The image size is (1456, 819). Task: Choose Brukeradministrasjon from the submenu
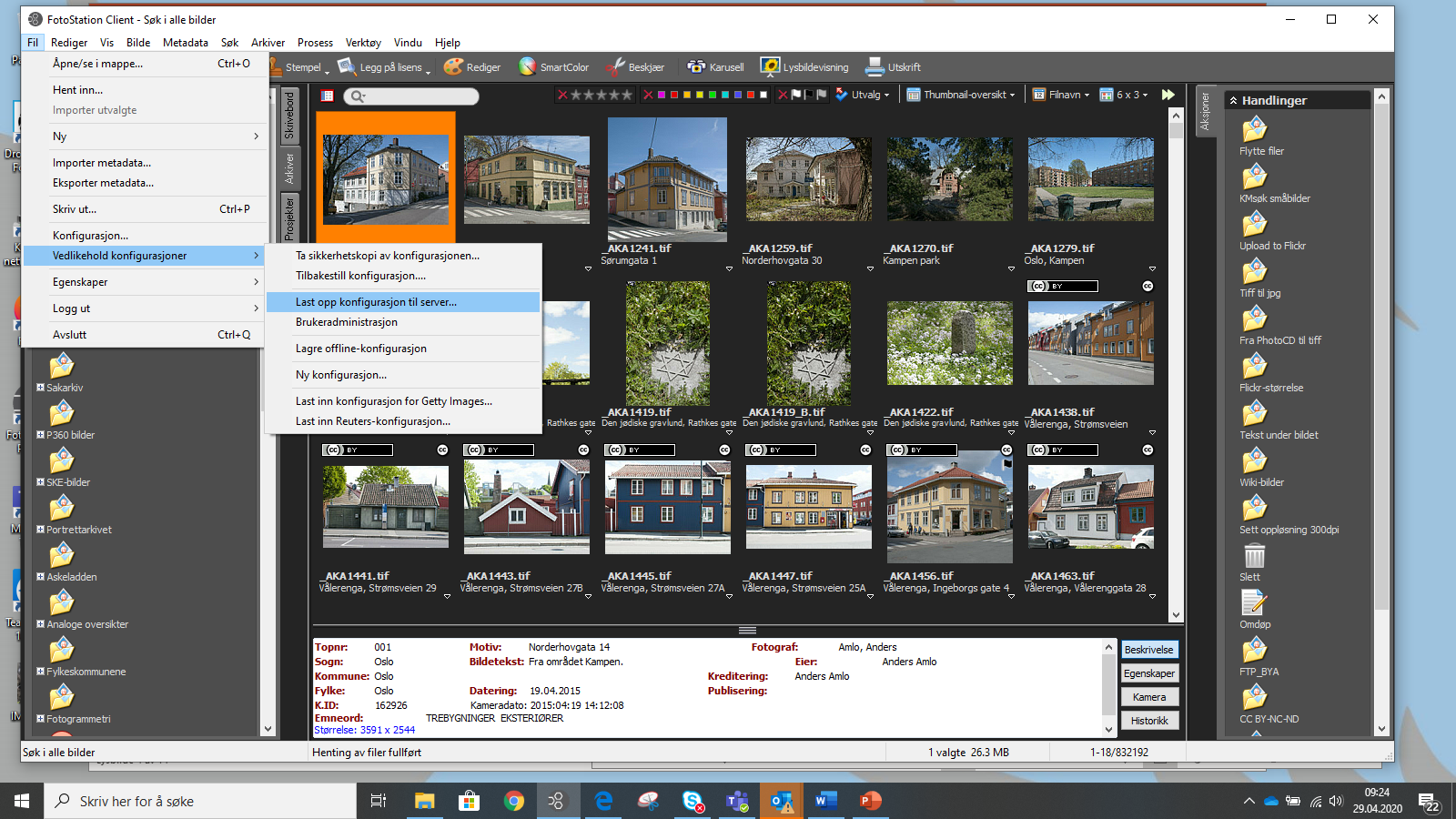pos(347,322)
